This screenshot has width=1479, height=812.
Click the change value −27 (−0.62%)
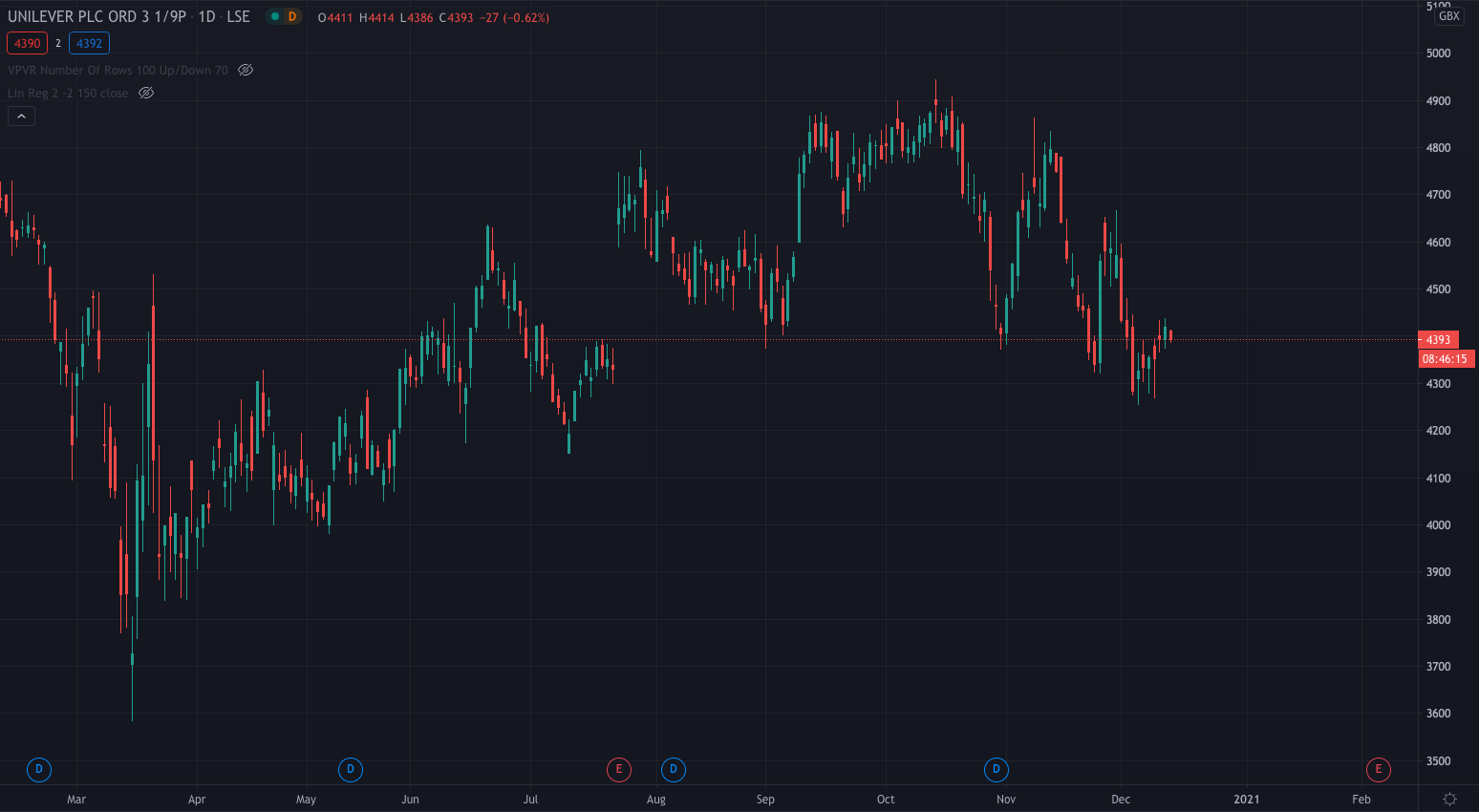pos(515,17)
